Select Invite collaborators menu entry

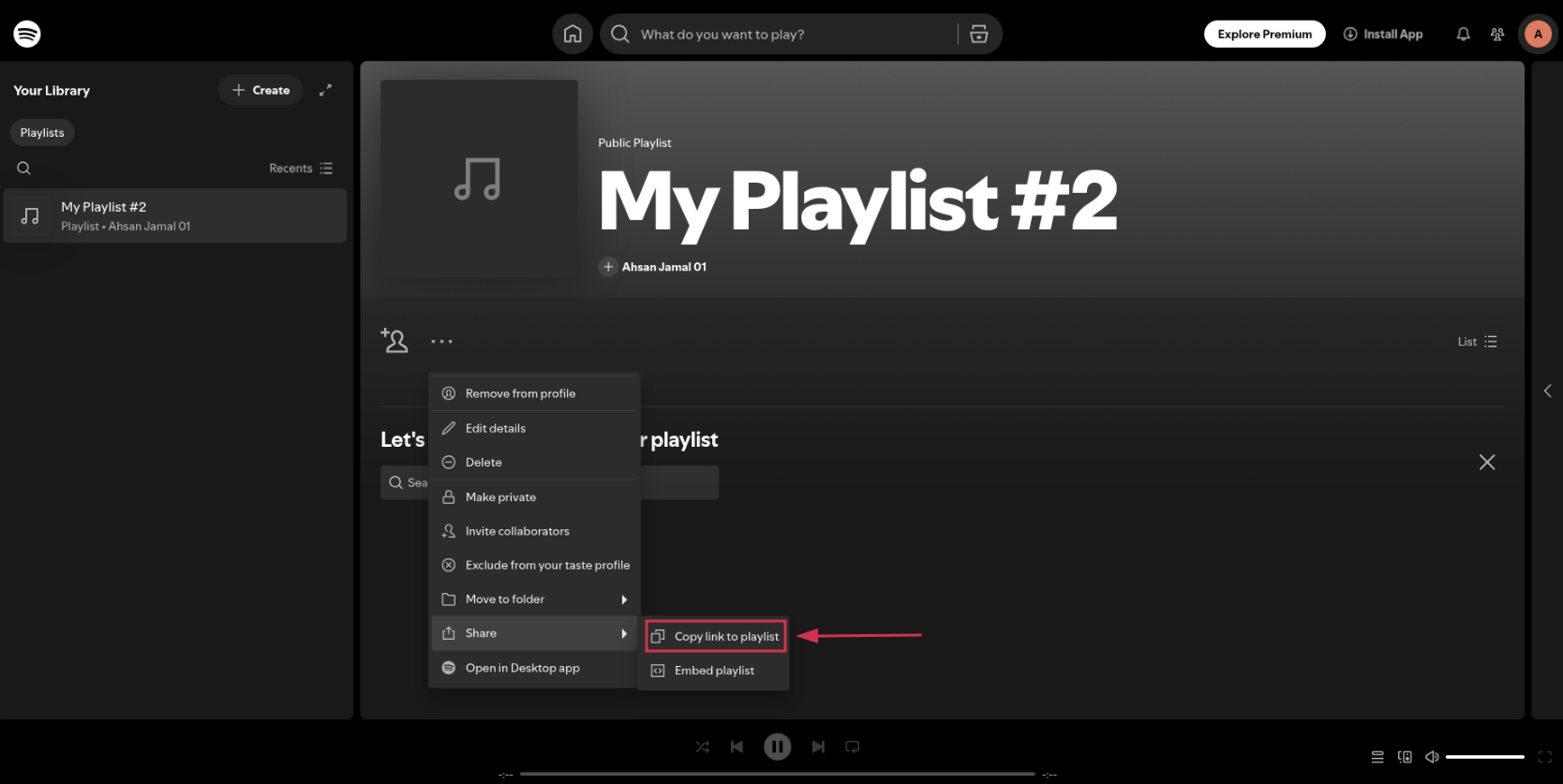535,531
